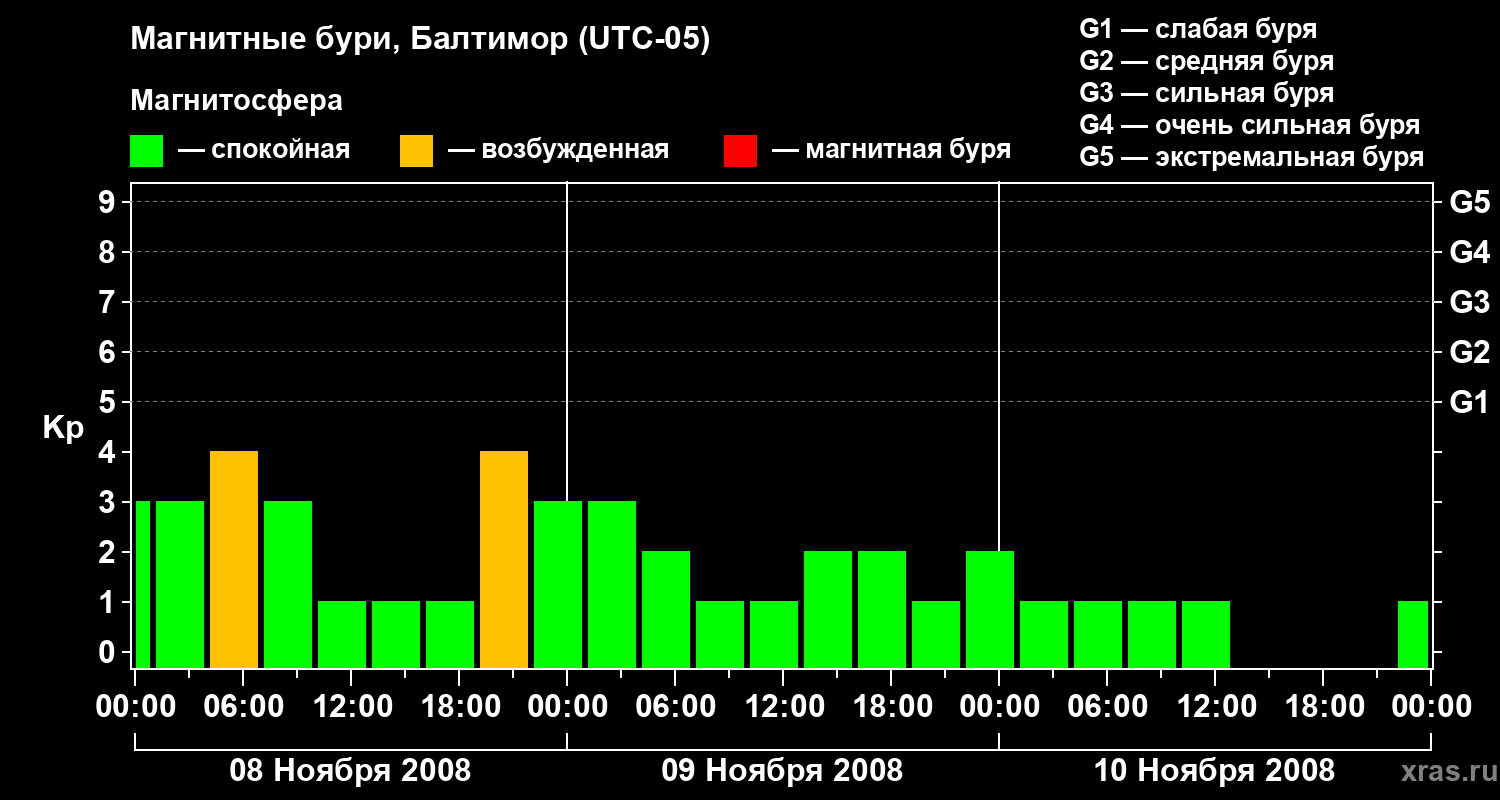Click the «18:00» time label under 09 Ноября
Screen dimensions: 1500x800
tap(891, 707)
